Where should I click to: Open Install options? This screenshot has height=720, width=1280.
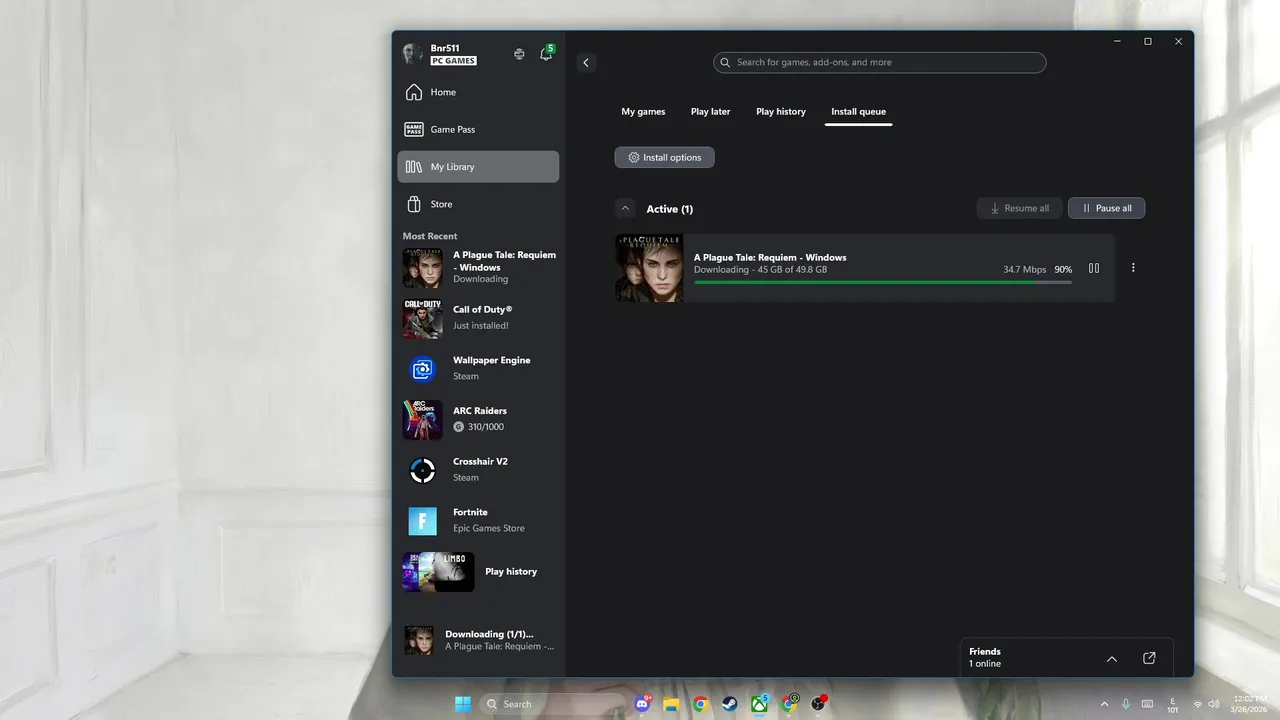click(665, 157)
